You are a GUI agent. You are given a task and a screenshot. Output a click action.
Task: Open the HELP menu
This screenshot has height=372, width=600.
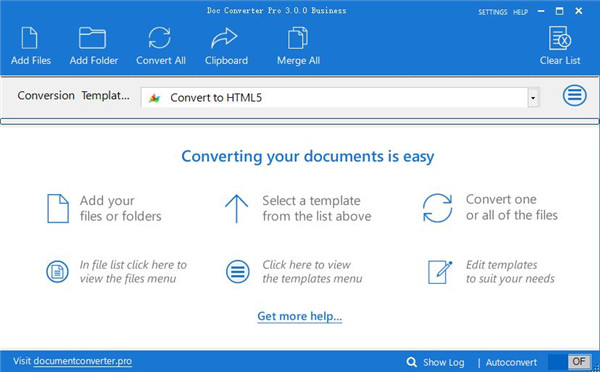click(x=520, y=12)
